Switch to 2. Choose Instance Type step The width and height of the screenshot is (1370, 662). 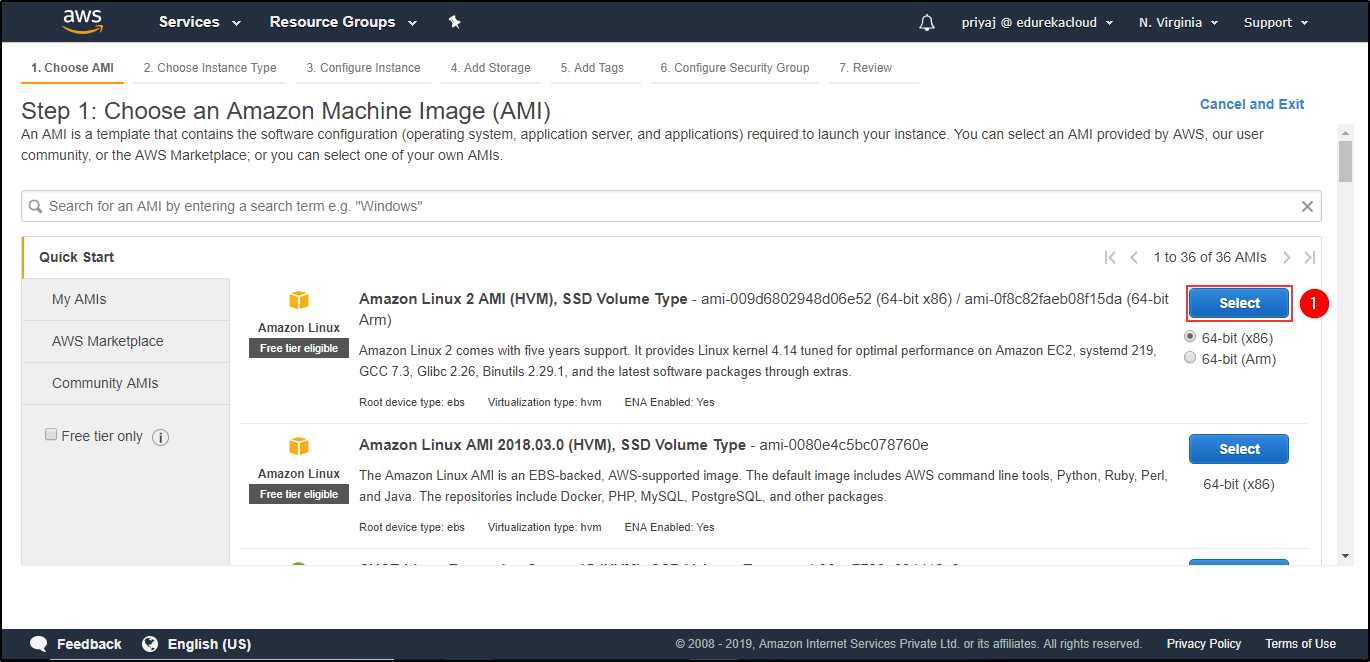(x=210, y=68)
